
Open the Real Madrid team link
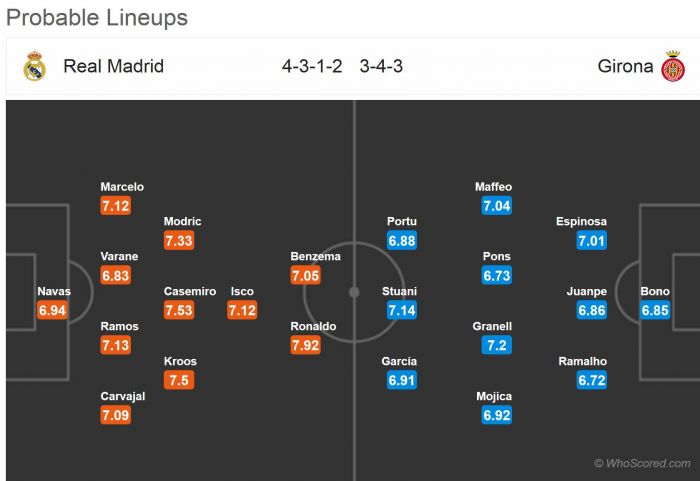[x=113, y=67]
